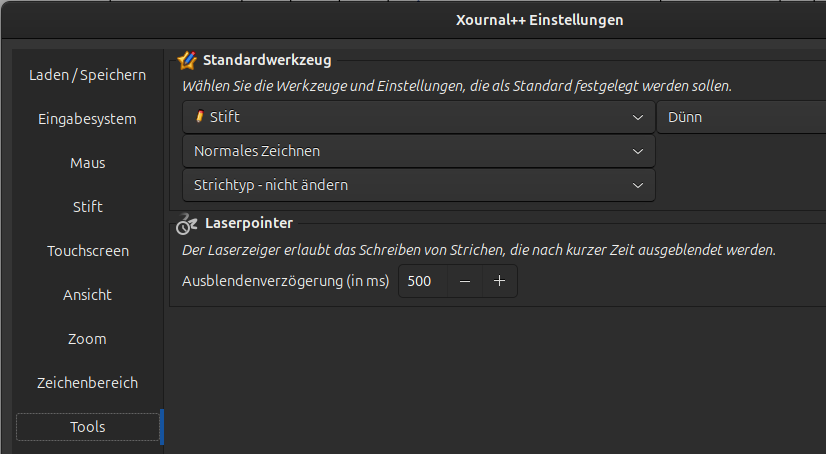
Task: Select the Maus tab in the sidebar
Action: coord(87,163)
